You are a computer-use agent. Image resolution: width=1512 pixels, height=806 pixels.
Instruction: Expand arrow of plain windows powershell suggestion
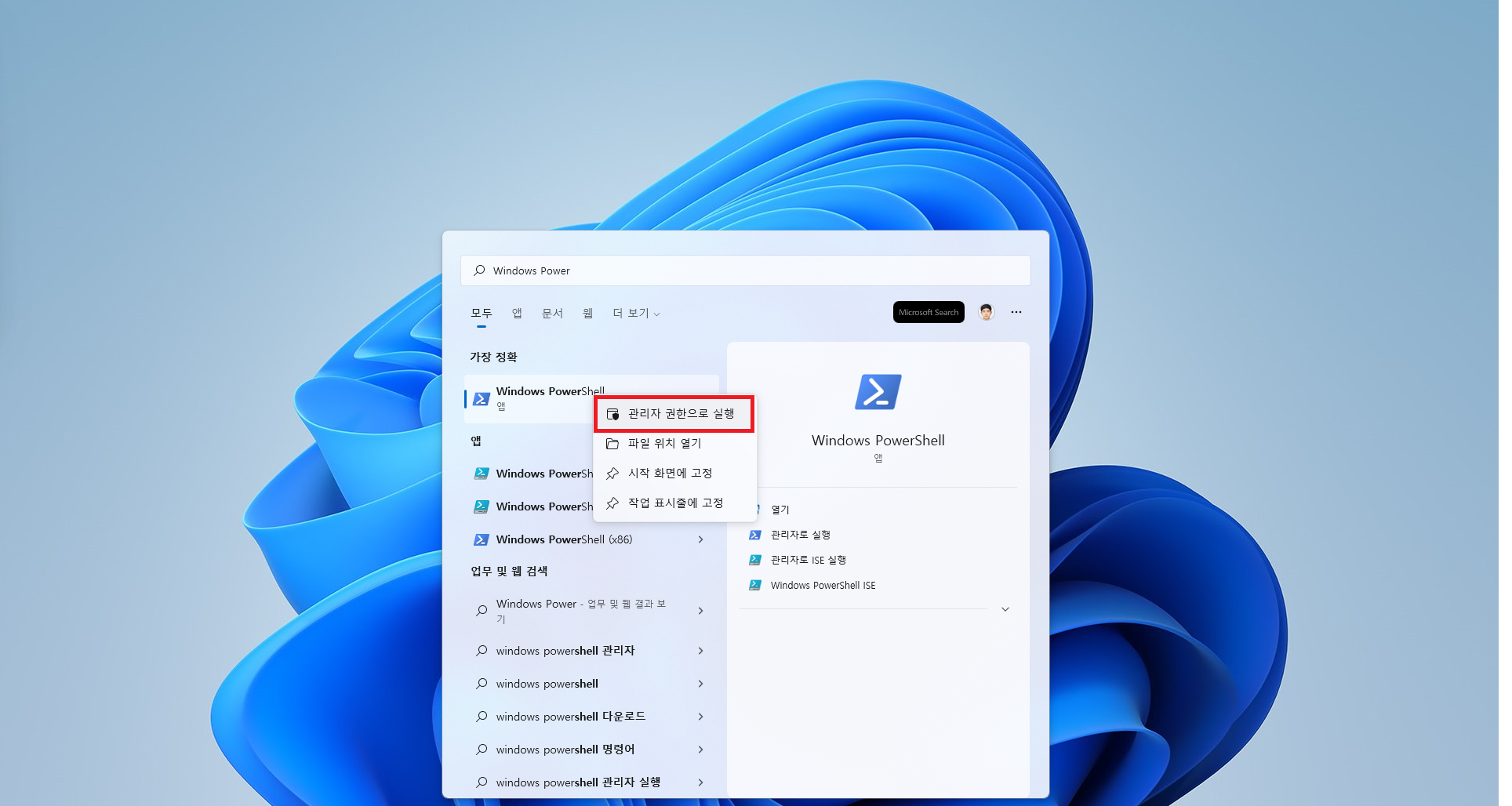[700, 684]
